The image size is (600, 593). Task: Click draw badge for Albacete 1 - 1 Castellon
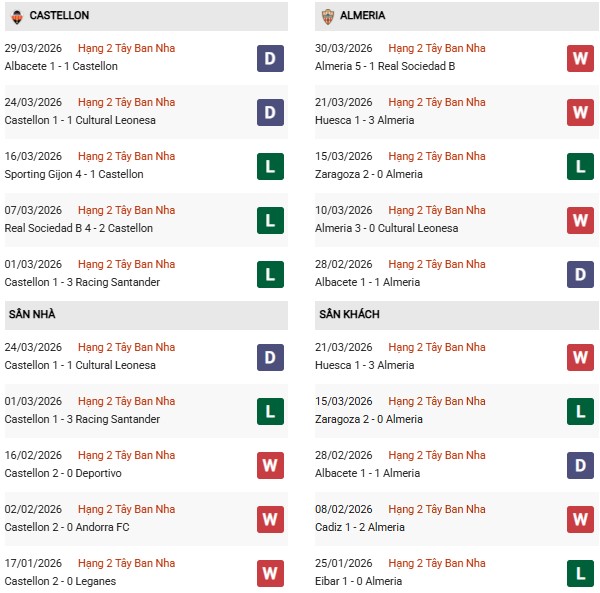pos(270,58)
